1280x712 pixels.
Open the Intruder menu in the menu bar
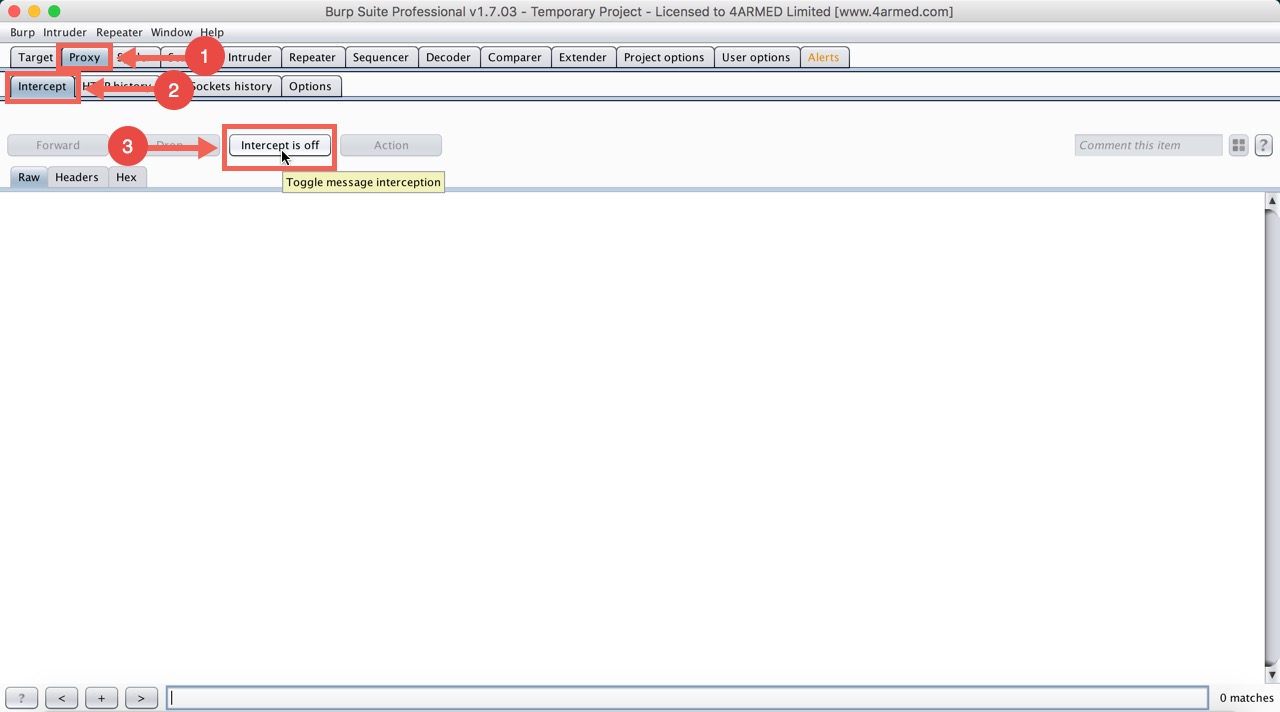coord(65,32)
